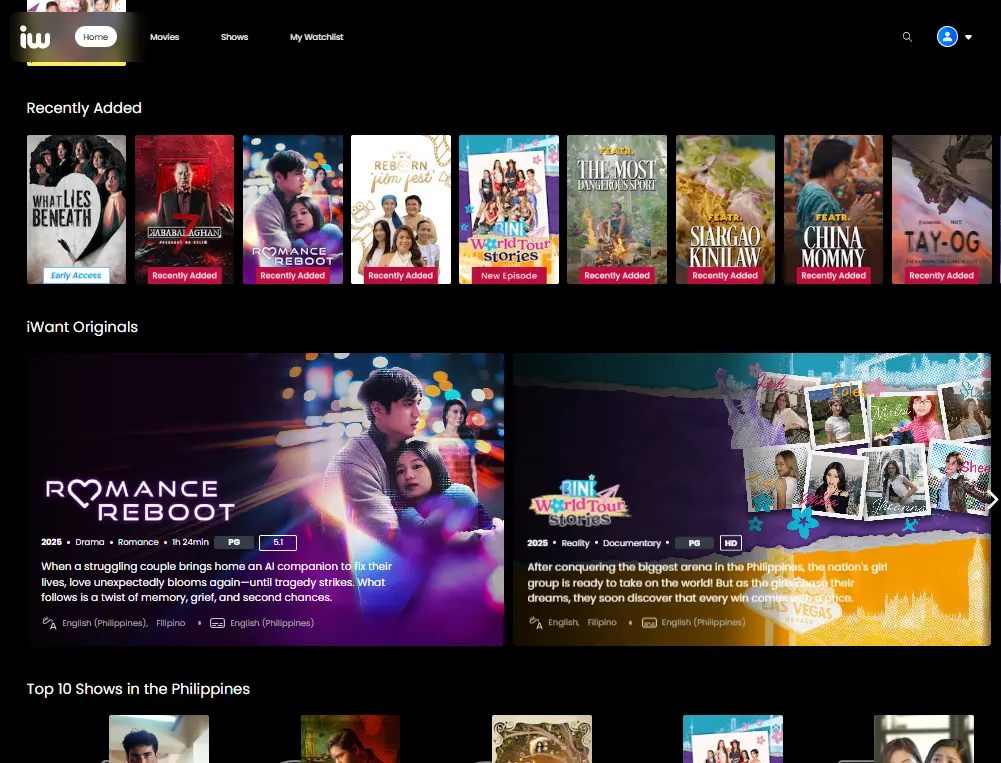Click audio language icon on Romance Reboot
This screenshot has height=763, width=1001.
pyautogui.click(x=49, y=623)
